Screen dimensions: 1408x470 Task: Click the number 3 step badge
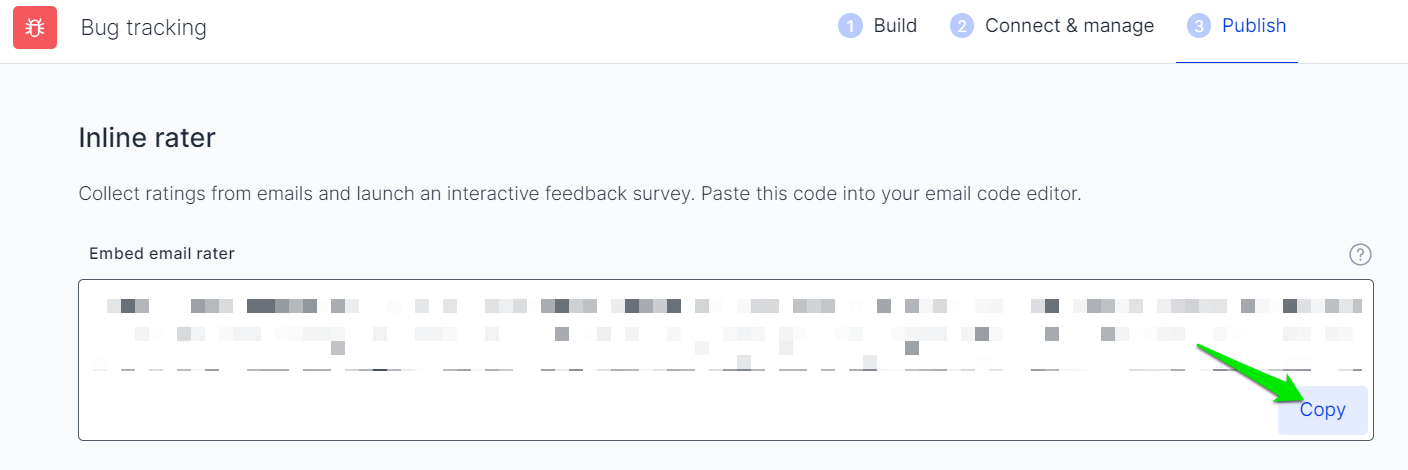point(1198,26)
